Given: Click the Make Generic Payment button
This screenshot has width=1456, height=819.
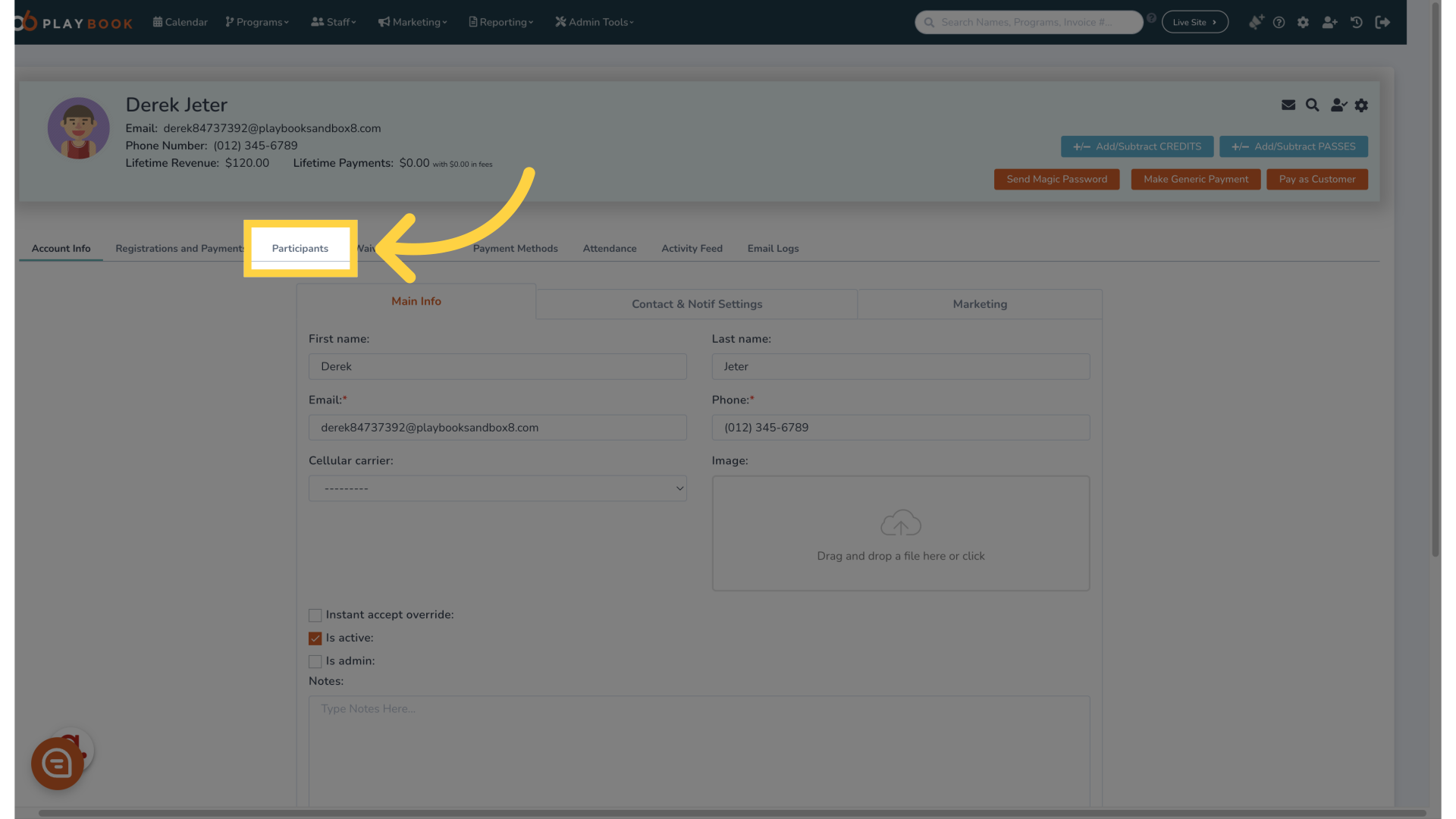Looking at the screenshot, I should pos(1196,179).
